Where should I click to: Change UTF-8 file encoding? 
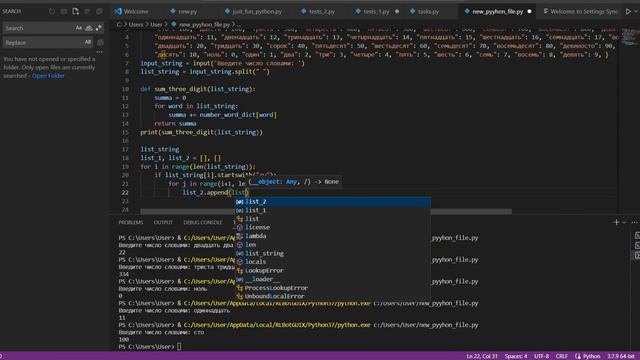(541, 356)
